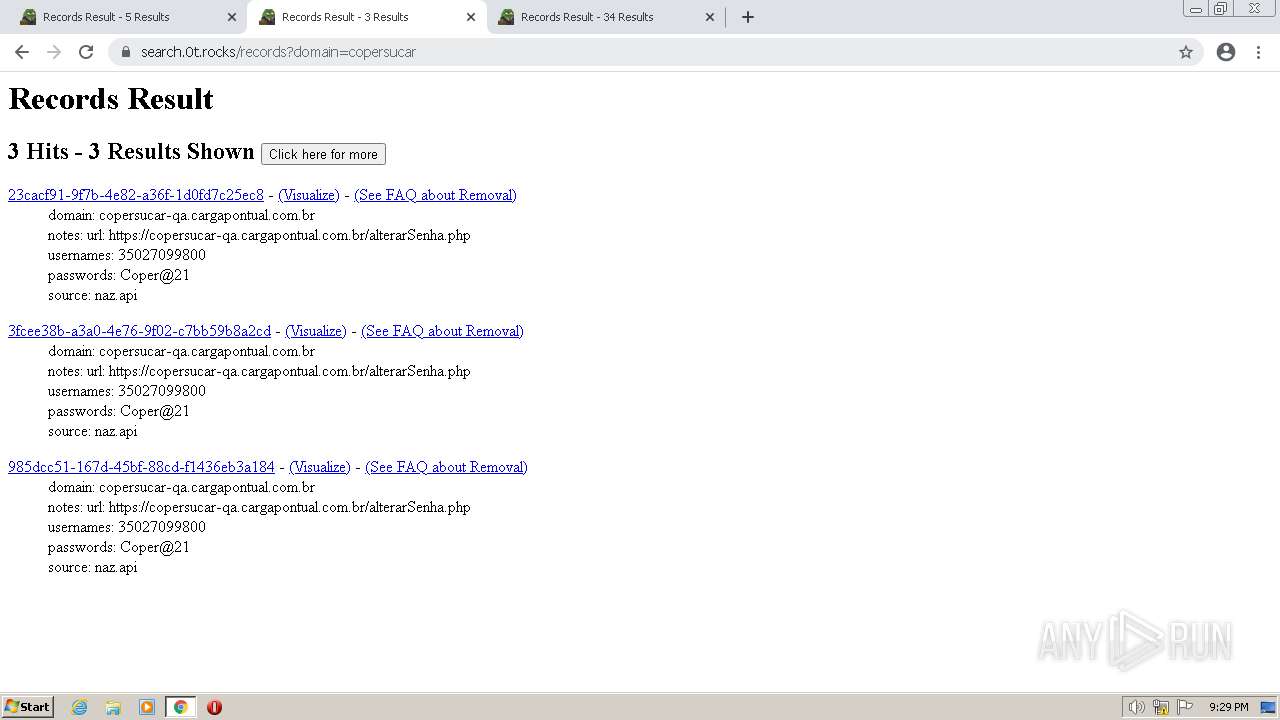1280x720 pixels.
Task: Open removal FAQ for record 985dcc51
Action: click(446, 467)
